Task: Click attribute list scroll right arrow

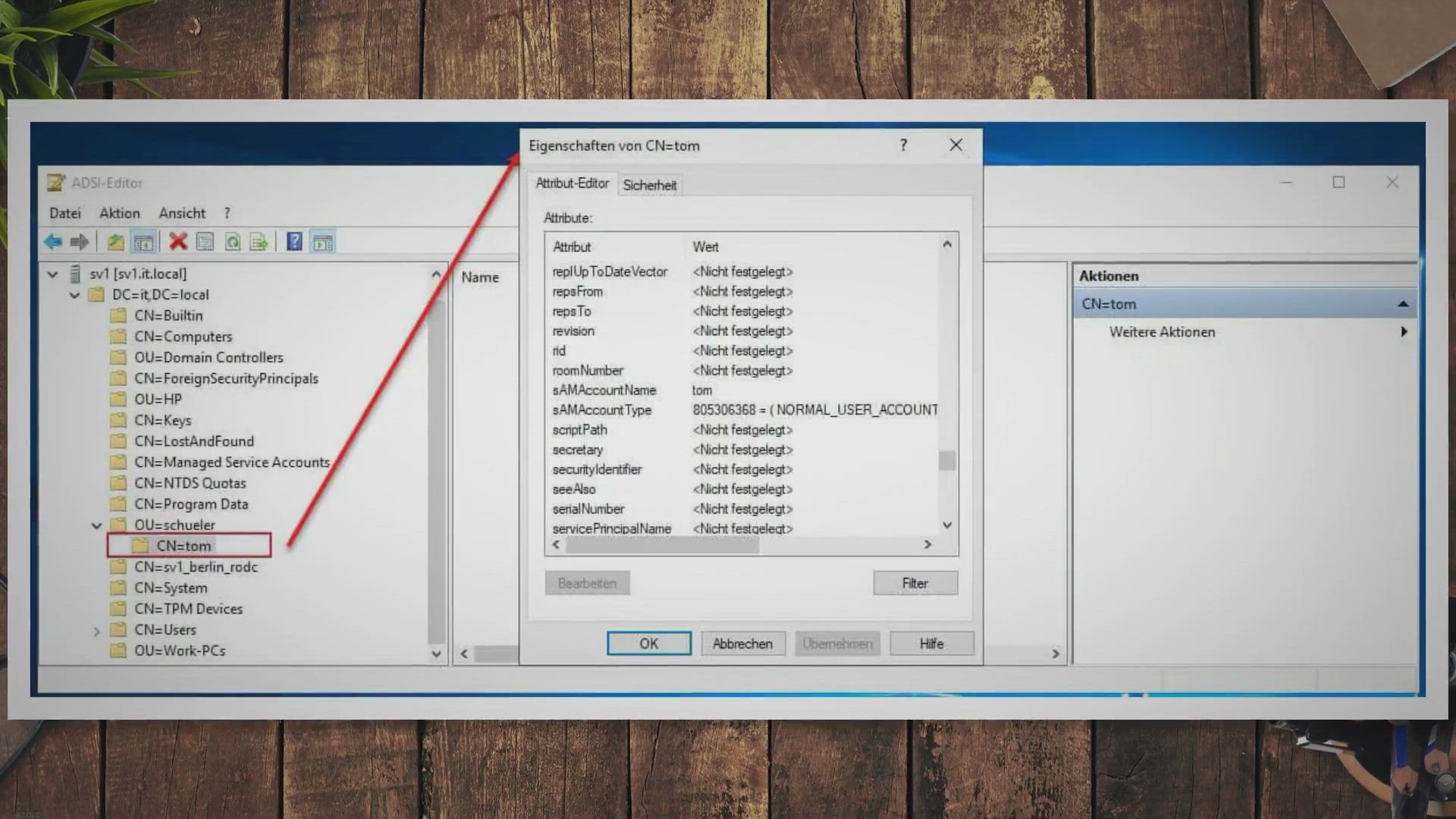Action: [x=927, y=544]
